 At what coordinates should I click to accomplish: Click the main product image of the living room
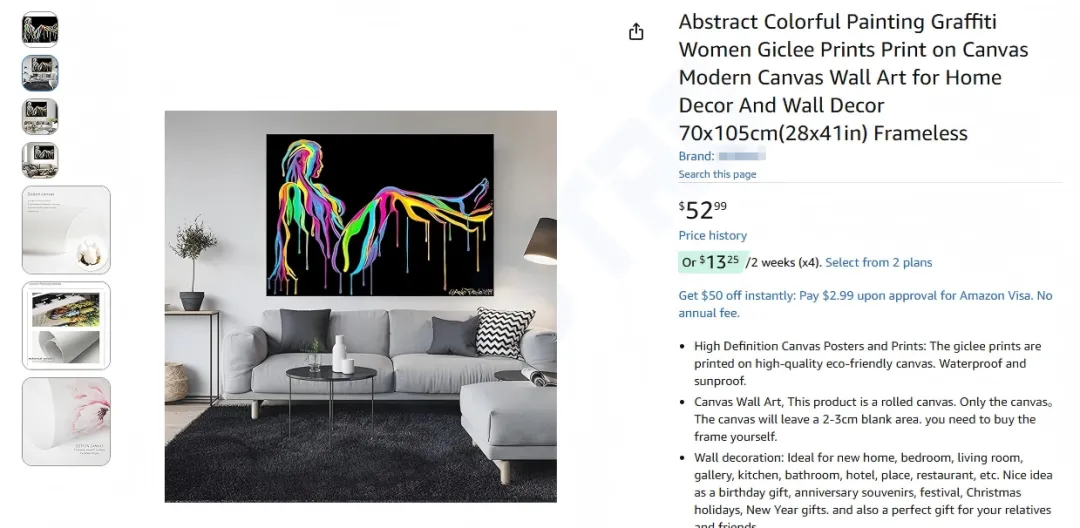[360, 306]
